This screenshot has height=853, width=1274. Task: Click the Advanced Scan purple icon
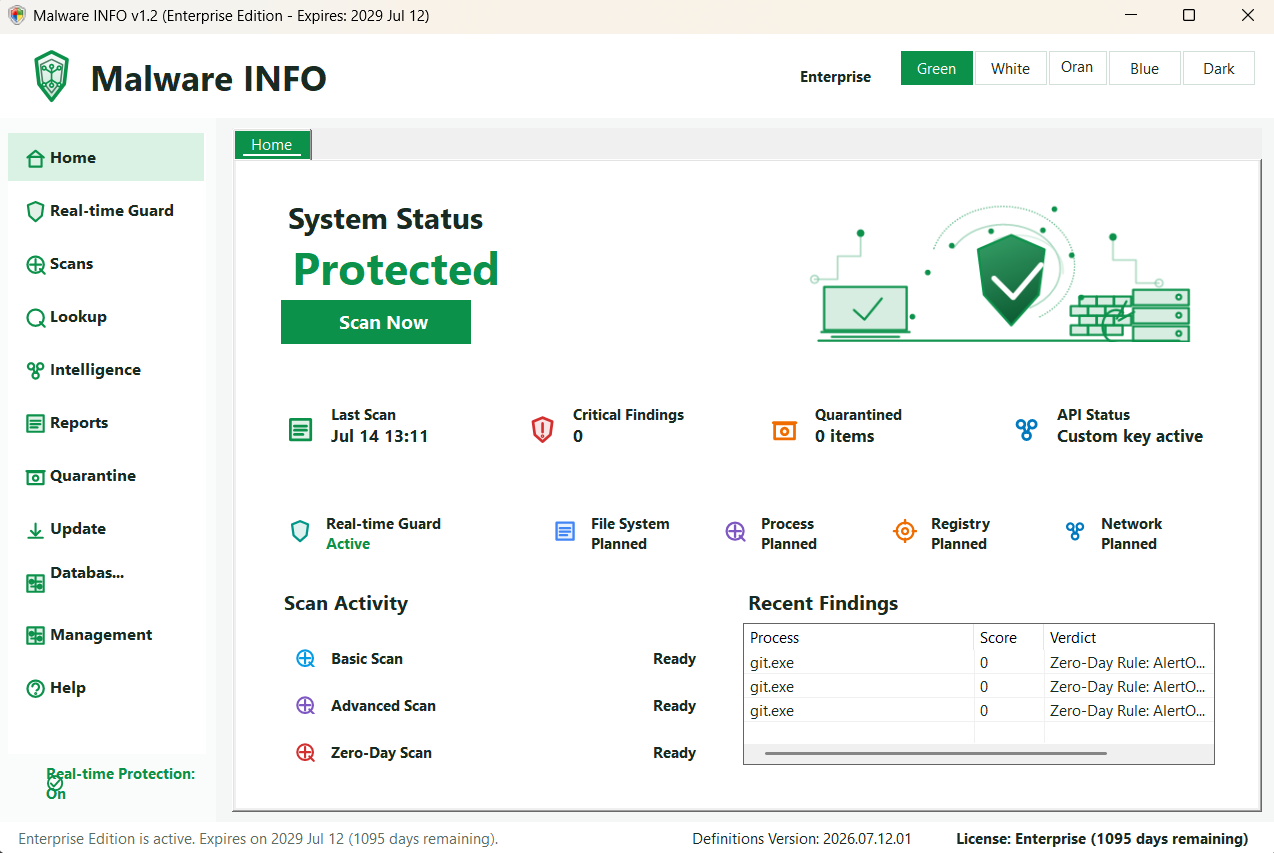tap(306, 706)
